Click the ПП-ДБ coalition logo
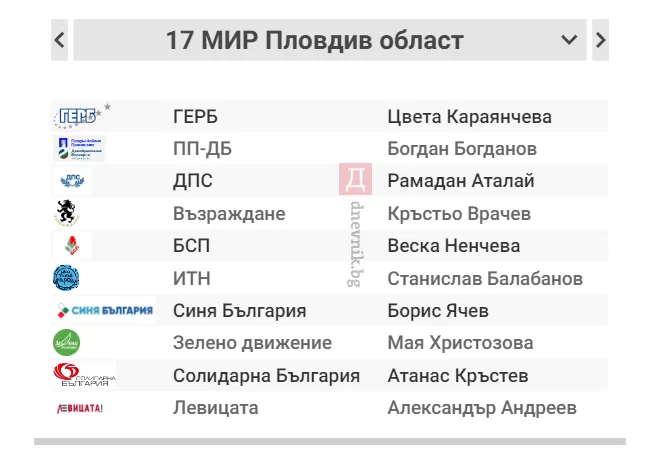 click(x=79, y=149)
